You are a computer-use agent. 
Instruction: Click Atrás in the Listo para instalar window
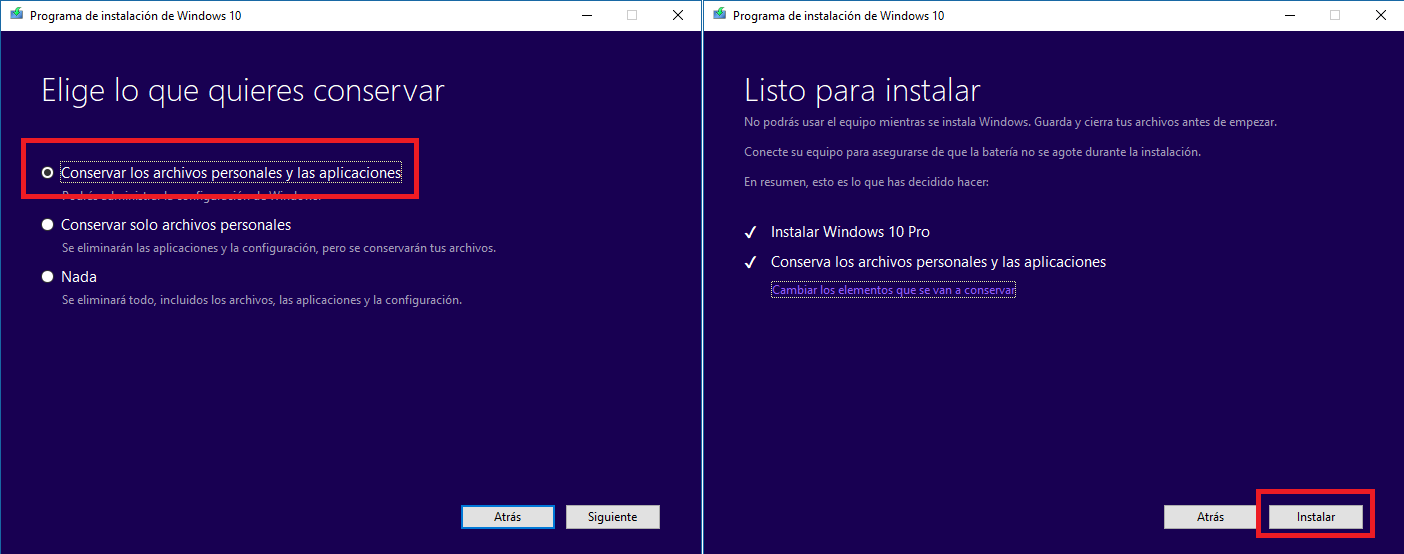[1210, 517]
